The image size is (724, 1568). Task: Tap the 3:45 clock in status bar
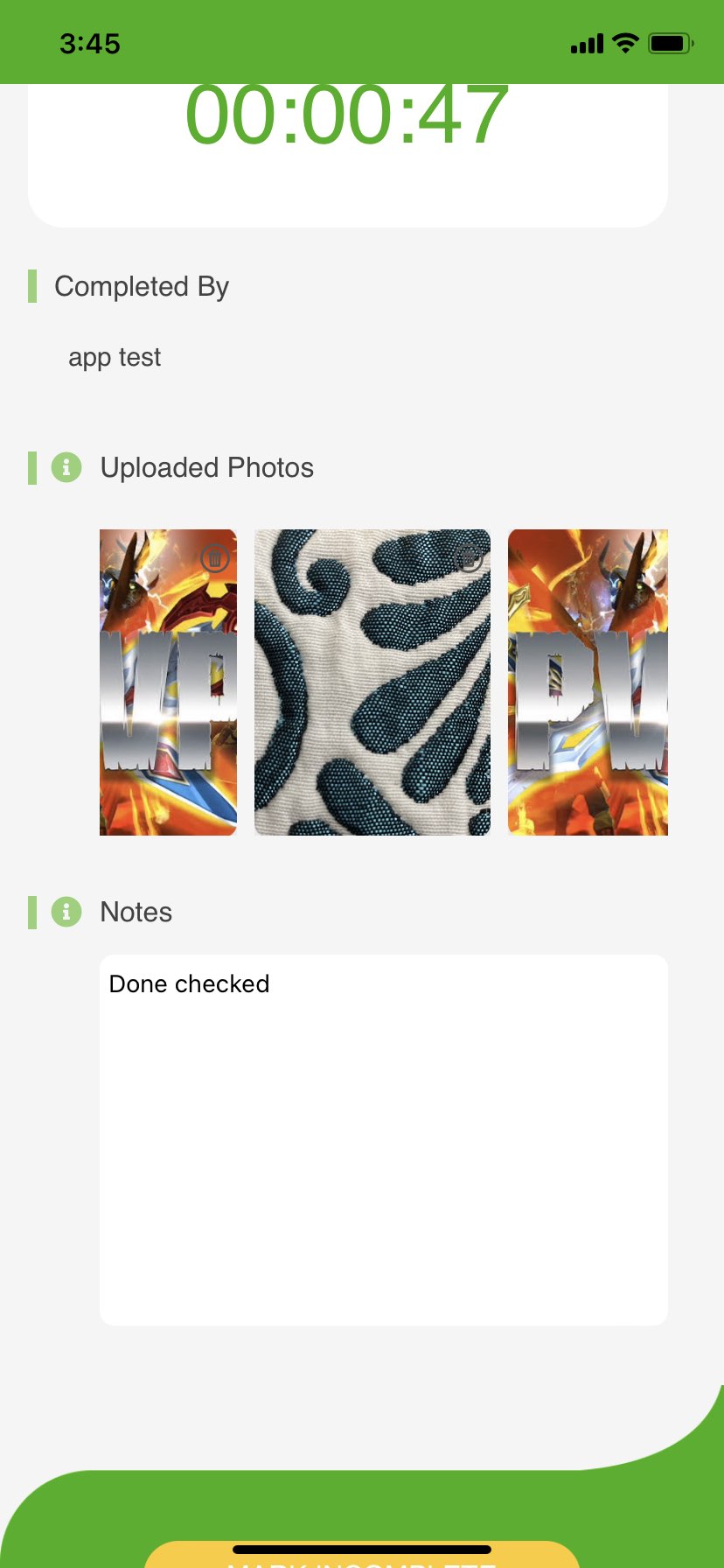[x=90, y=44]
